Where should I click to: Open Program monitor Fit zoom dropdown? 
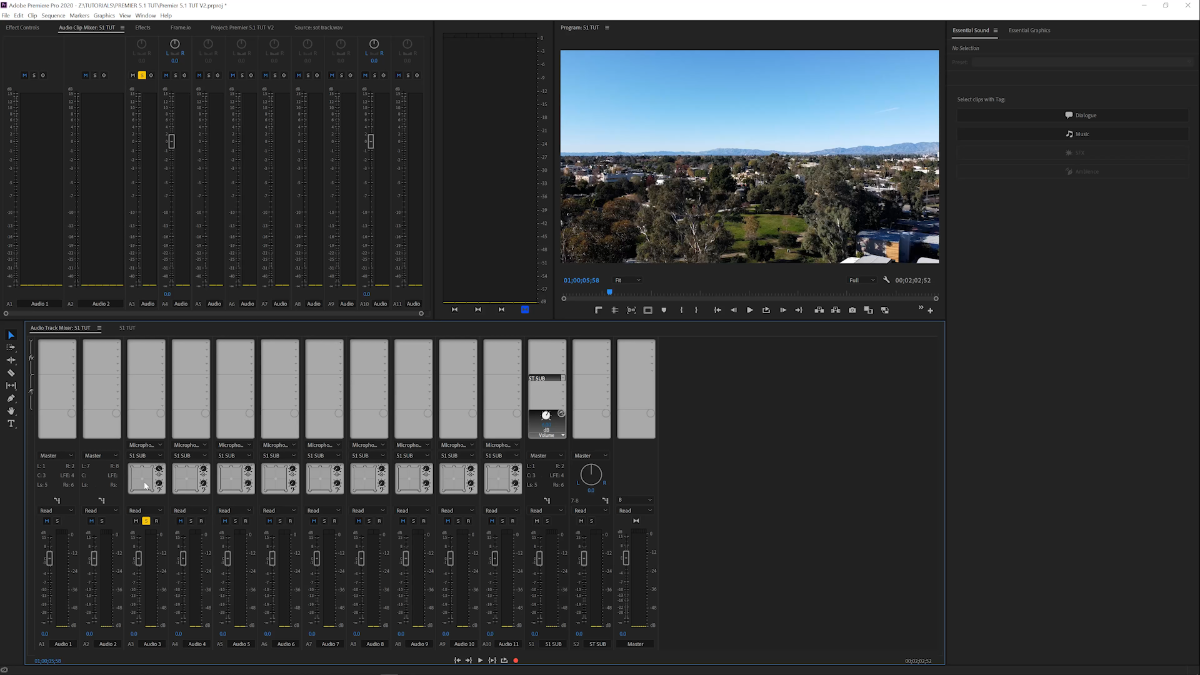point(626,280)
